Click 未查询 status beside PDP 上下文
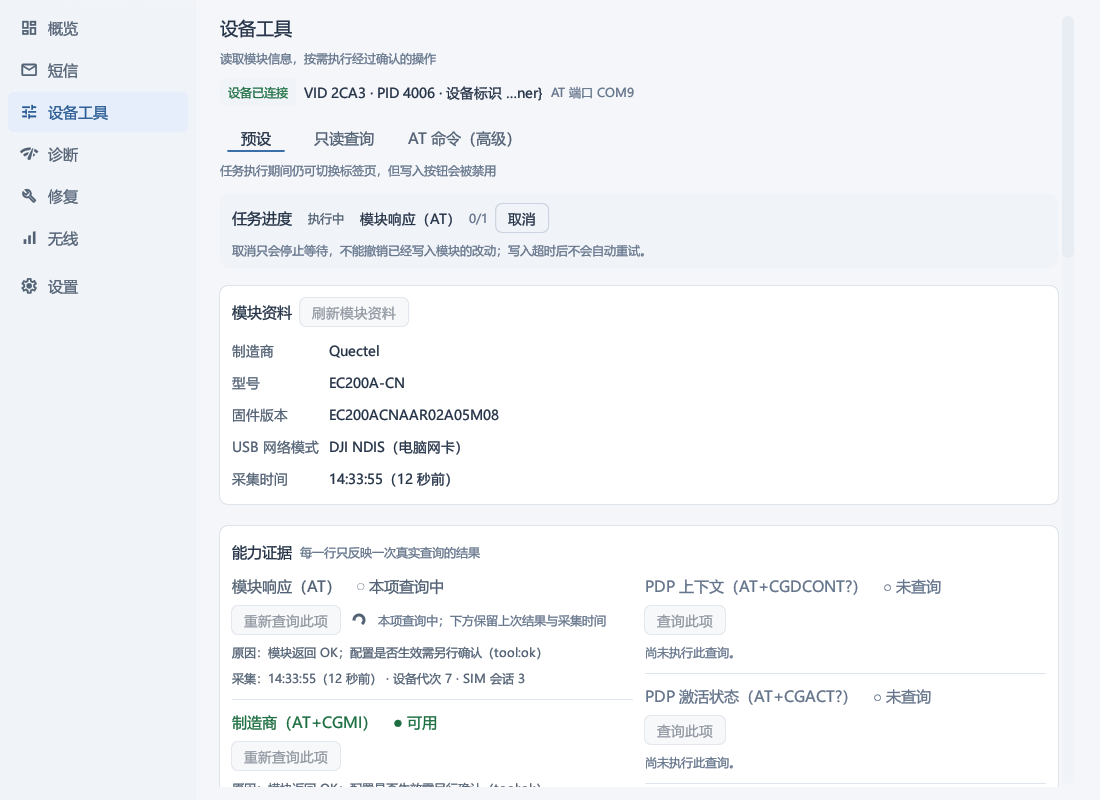Image resolution: width=1100 pixels, height=800 pixels. pos(912,587)
